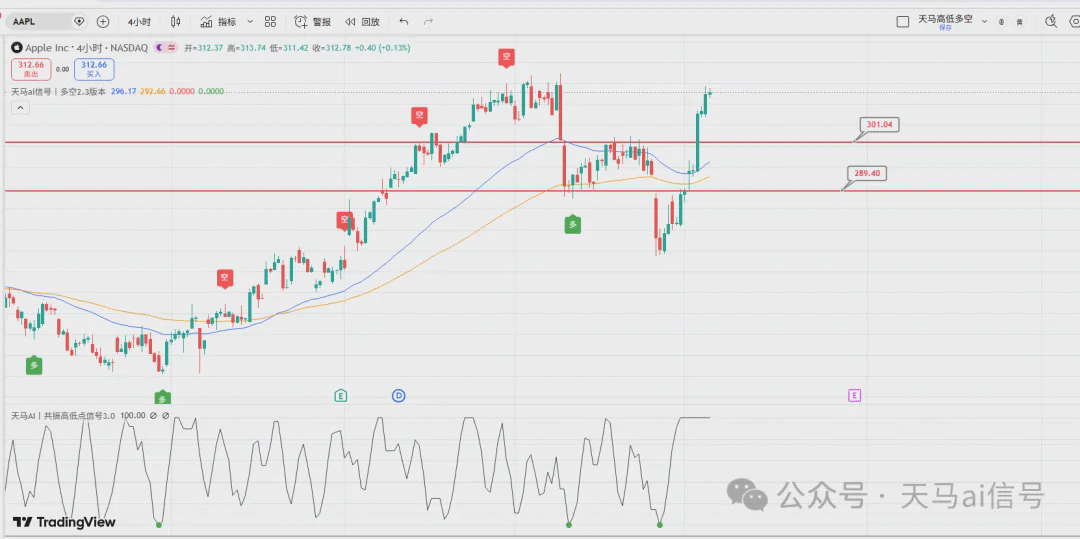
Task: Open the indicator templates grid icon
Action: [x=270, y=21]
